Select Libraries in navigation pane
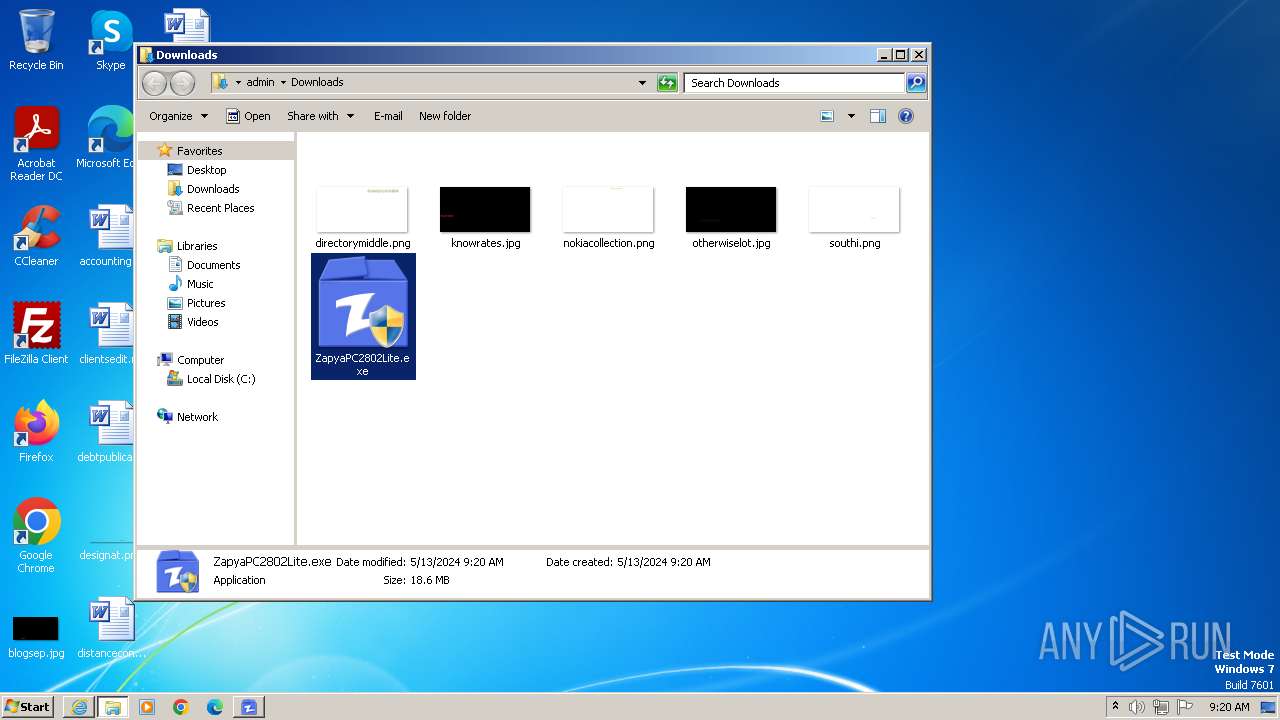The image size is (1280, 720). [197, 246]
